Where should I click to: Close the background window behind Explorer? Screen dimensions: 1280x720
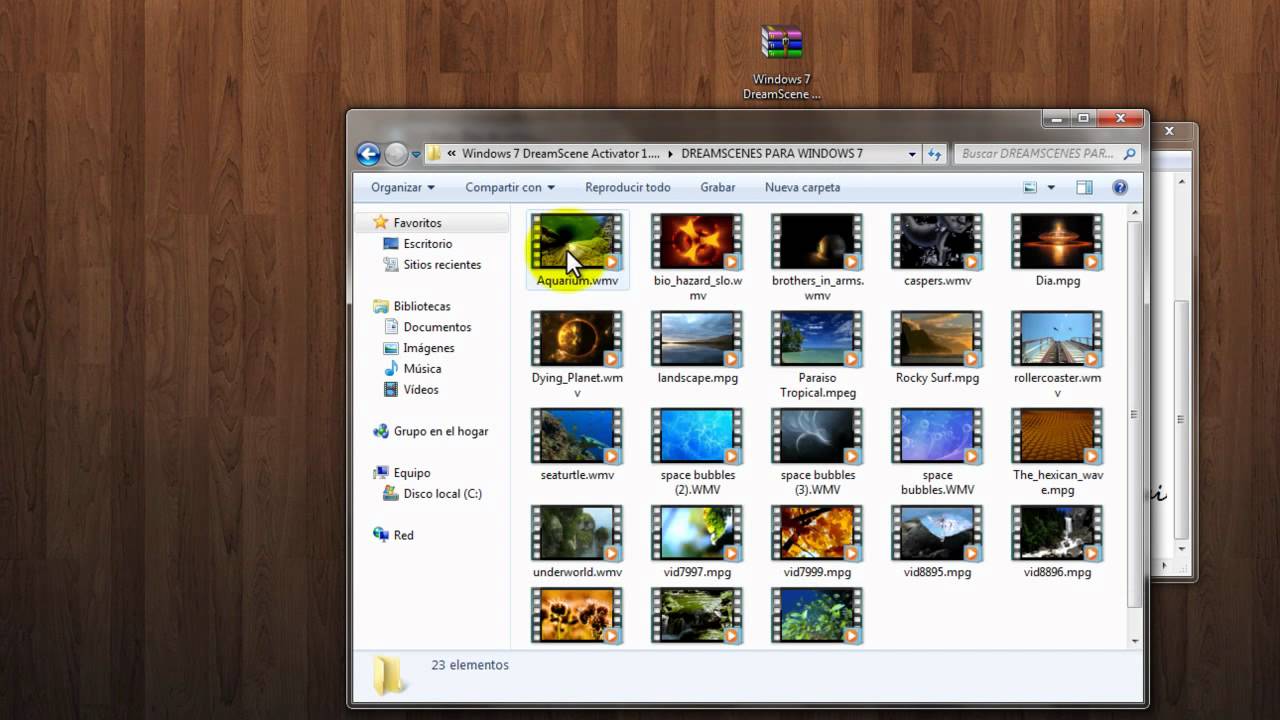point(1169,131)
